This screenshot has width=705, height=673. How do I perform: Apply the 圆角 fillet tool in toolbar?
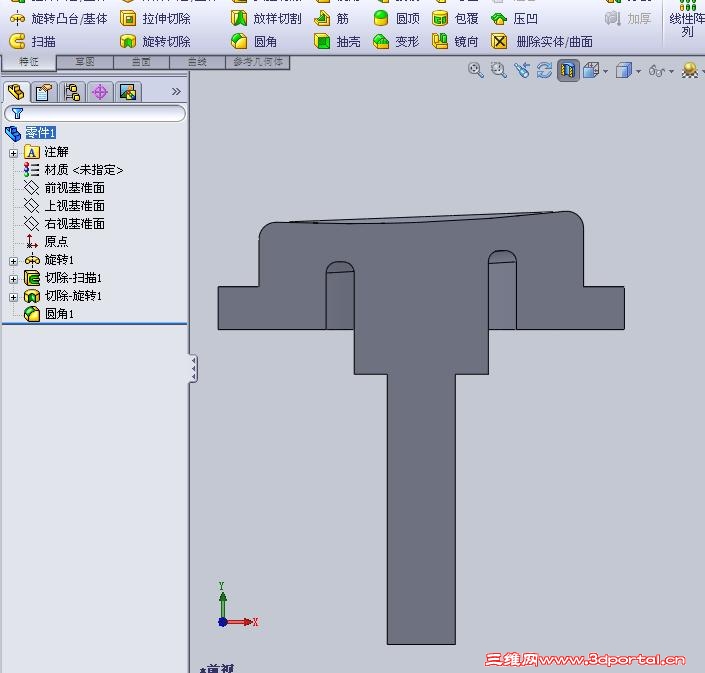pyautogui.click(x=254, y=41)
